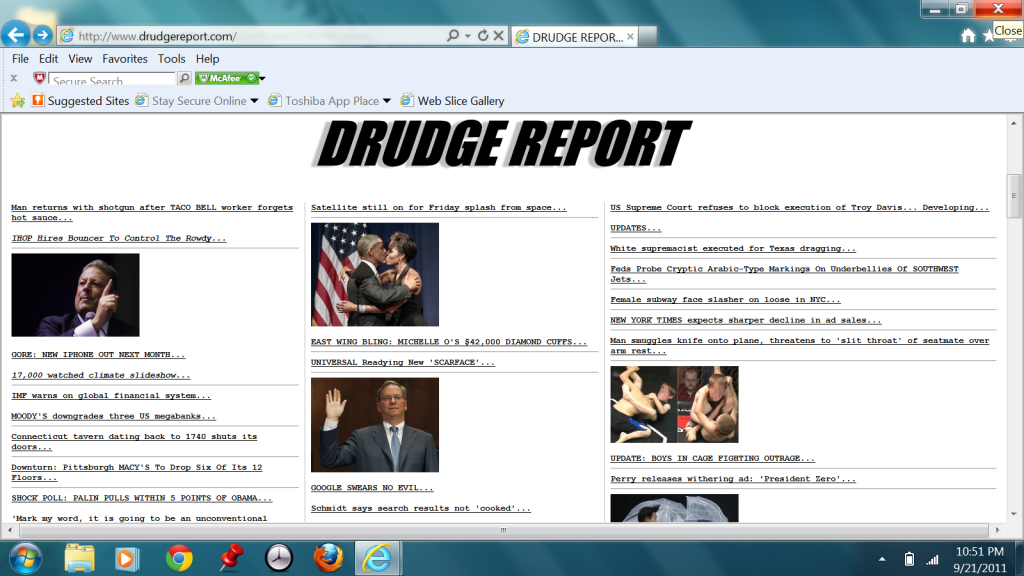Open the Edit menu
This screenshot has width=1024, height=576.
point(48,59)
